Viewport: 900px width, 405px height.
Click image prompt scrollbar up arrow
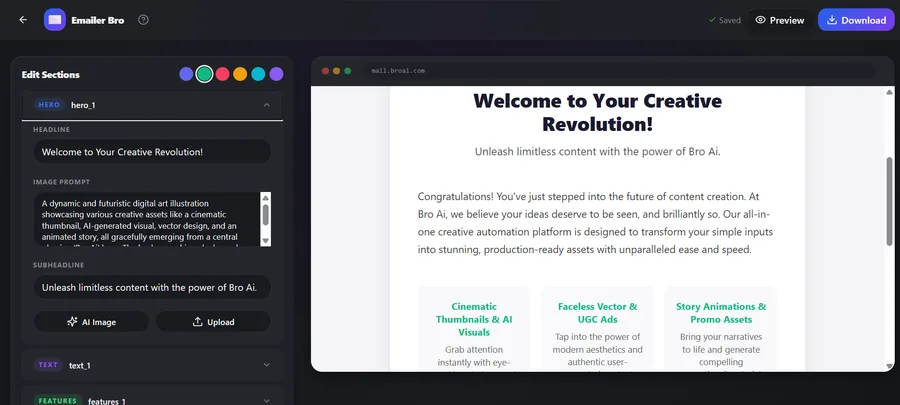click(265, 198)
